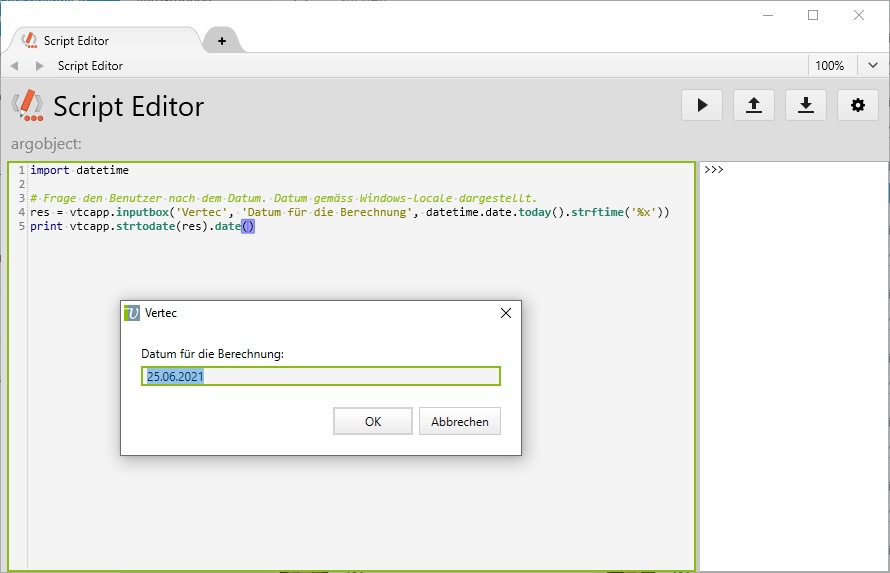Click the 100% zoom level display
890x573 pixels.
point(829,66)
